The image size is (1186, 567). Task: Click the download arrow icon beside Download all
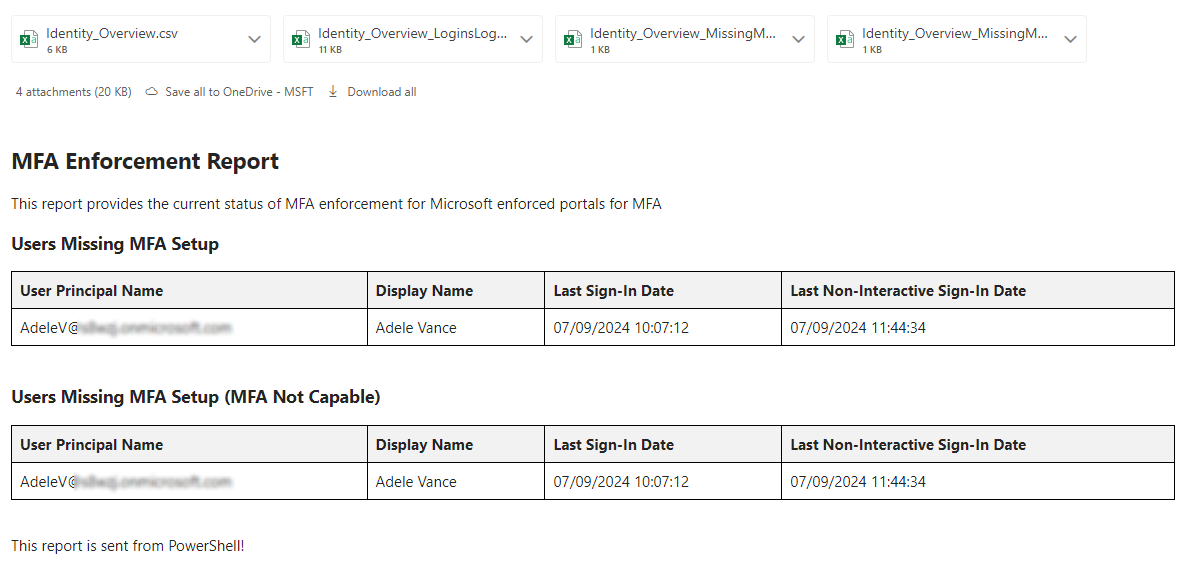pos(334,92)
